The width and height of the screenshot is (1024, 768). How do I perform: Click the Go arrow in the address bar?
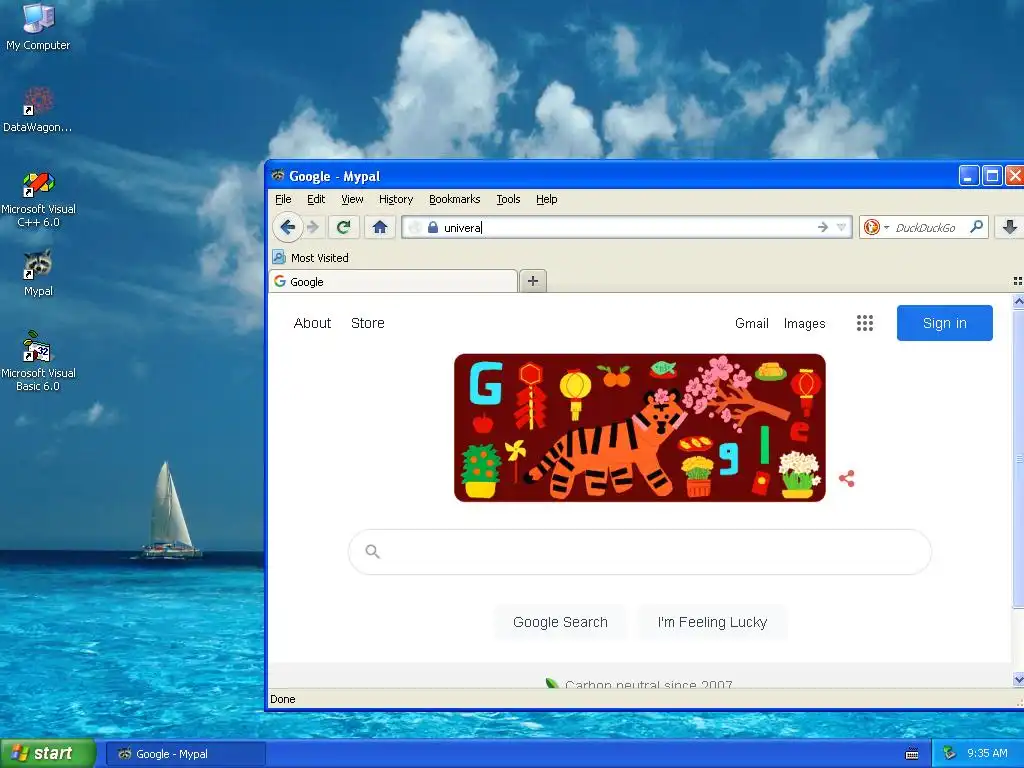[823, 227]
